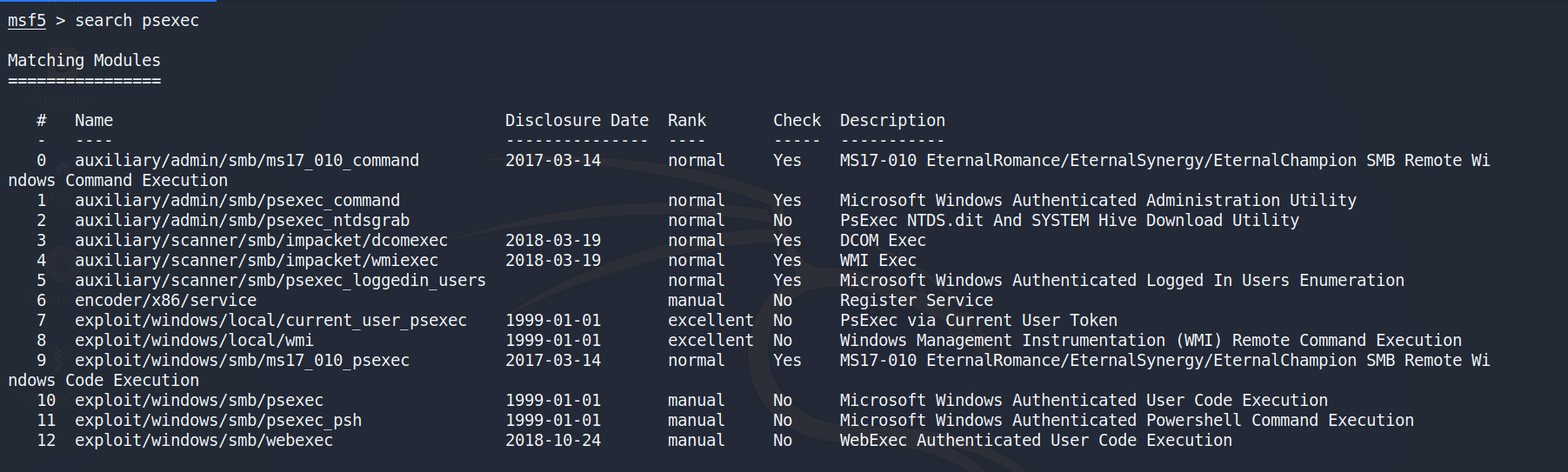
Task: Click the exploit/windows/smb/psexec_psh module name
Action: pos(217,420)
